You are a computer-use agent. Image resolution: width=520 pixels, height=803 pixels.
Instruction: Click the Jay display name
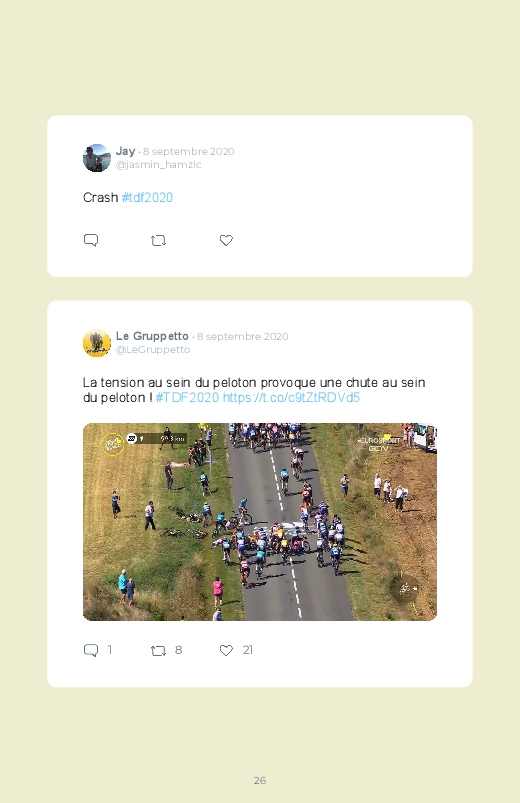coord(126,151)
